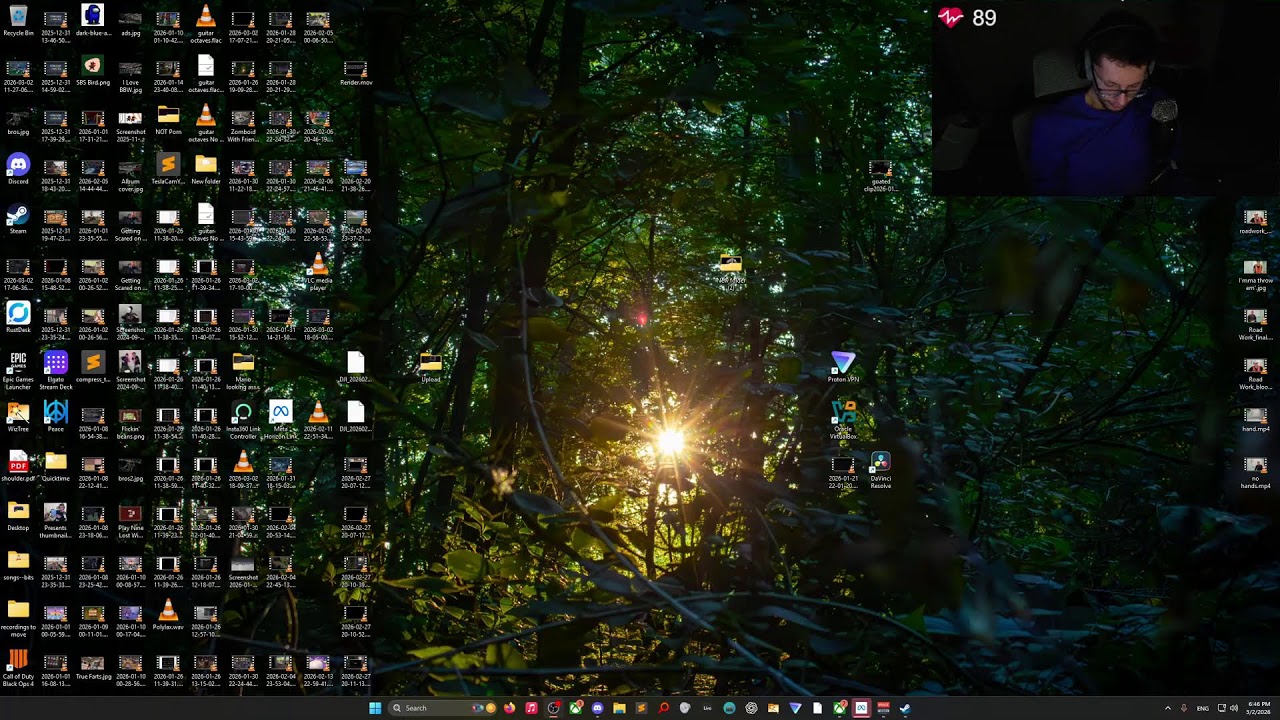Viewport: 1280px width, 720px height.
Task: Select the DaVinci Resolve desktop shortcut
Action: [880, 468]
